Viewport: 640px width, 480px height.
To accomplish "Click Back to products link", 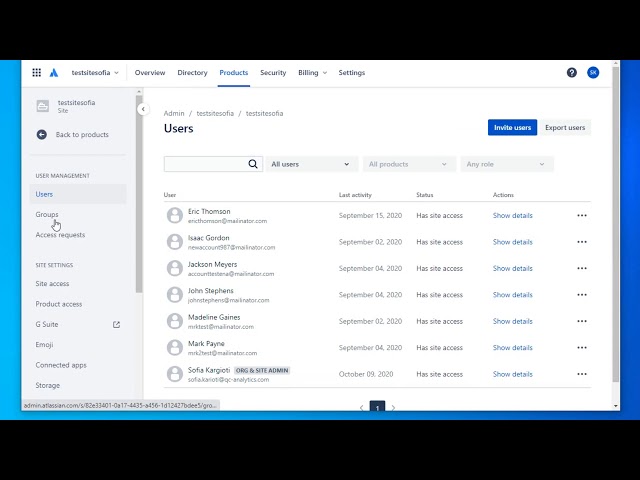I will click(x=82, y=135).
